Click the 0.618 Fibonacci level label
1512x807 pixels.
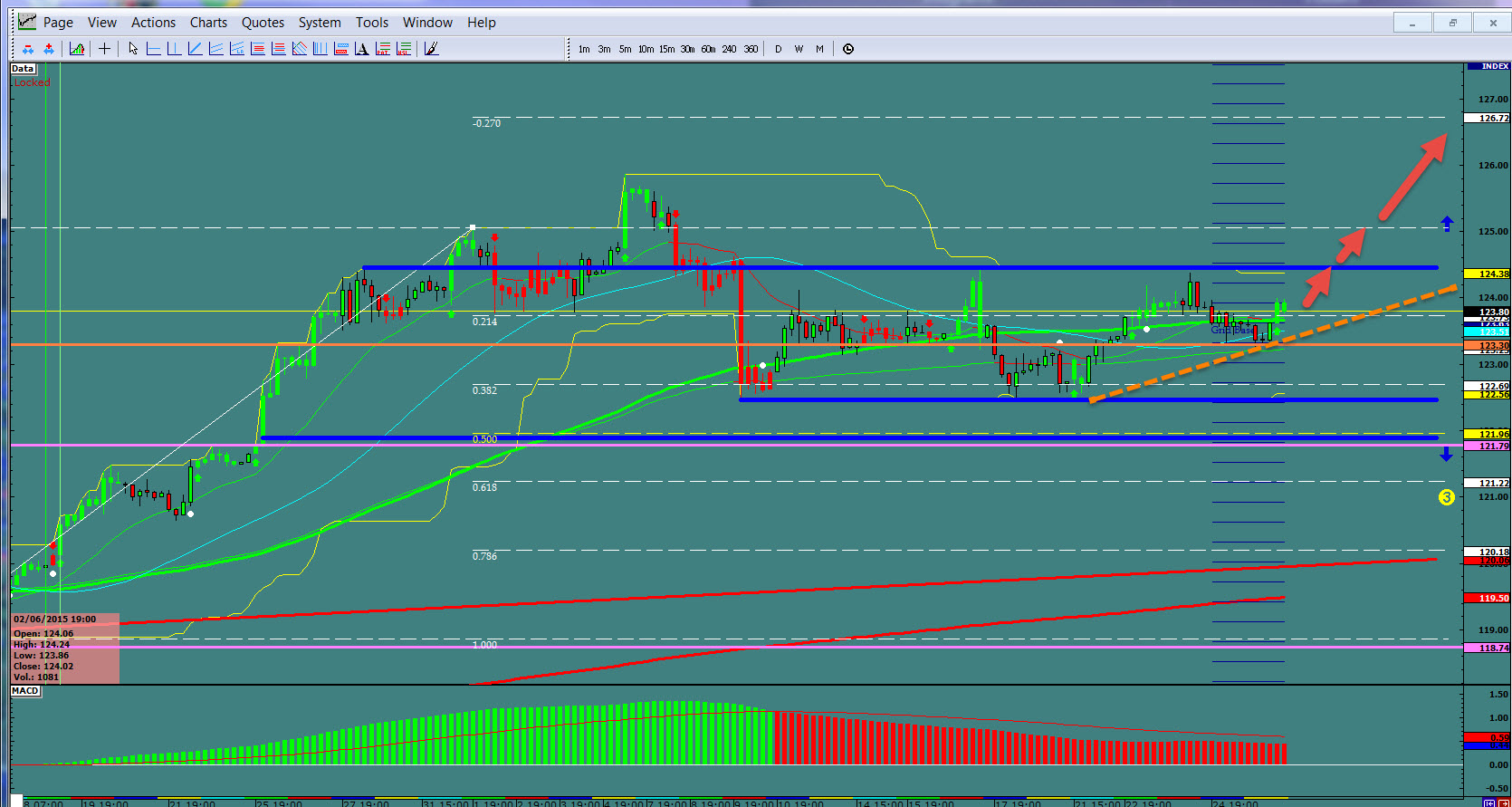pyautogui.click(x=484, y=487)
